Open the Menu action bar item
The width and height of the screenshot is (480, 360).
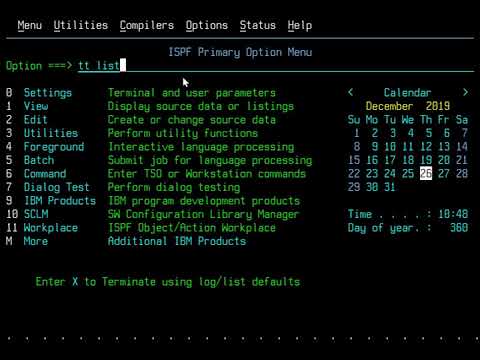click(30, 25)
